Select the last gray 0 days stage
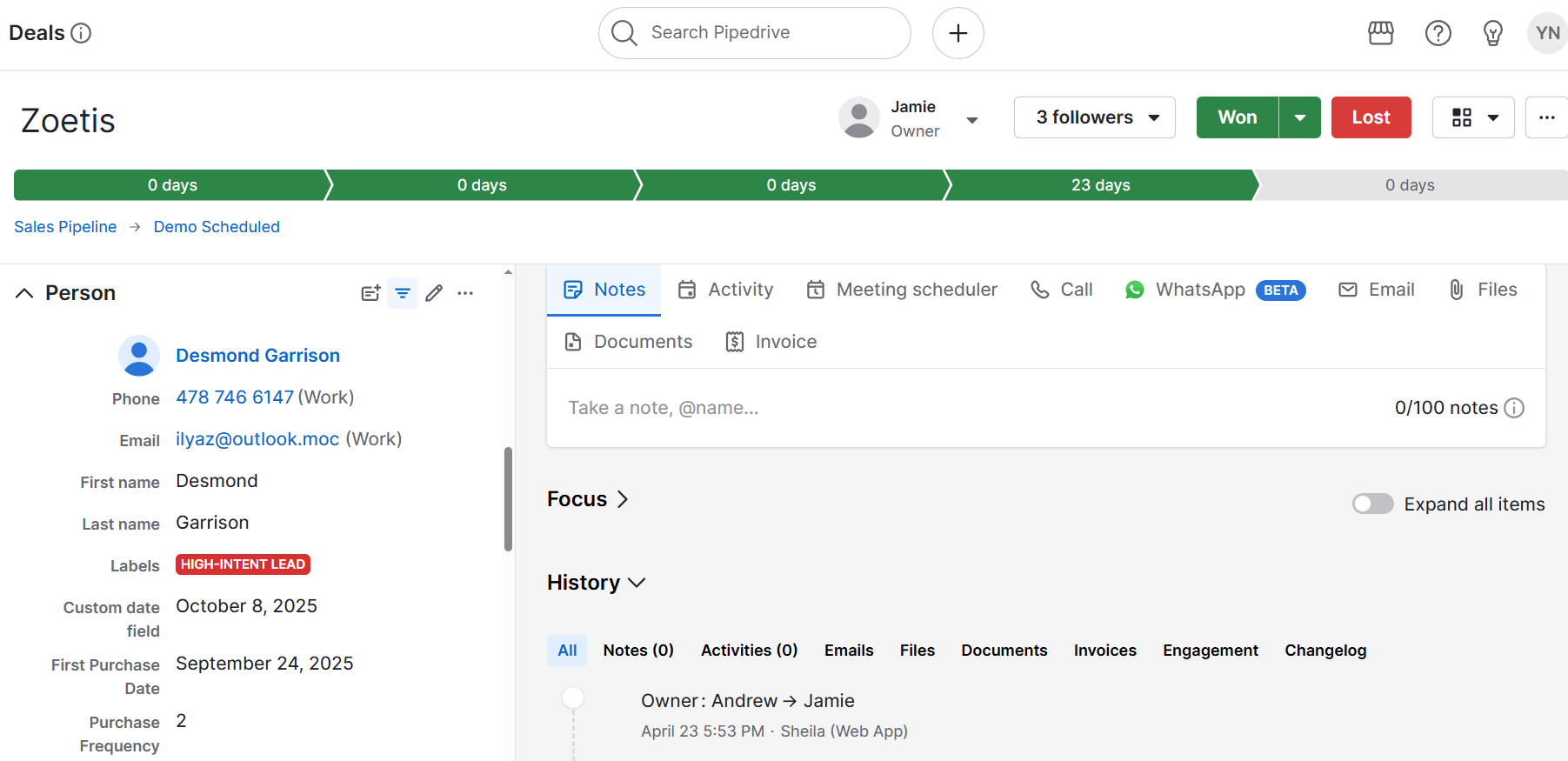 coord(1411,185)
